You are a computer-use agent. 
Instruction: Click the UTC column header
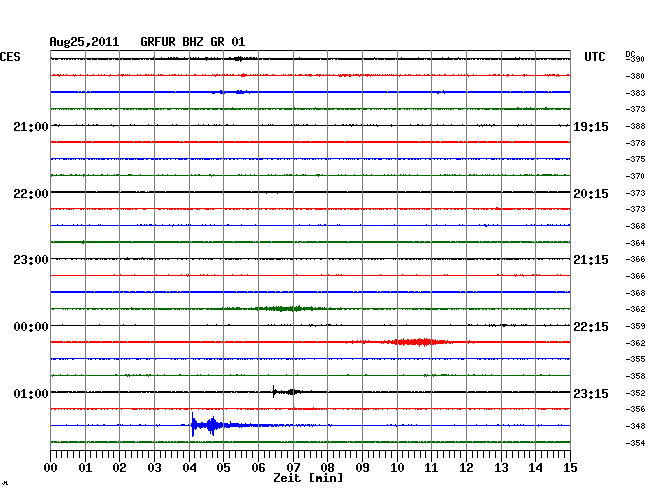click(594, 57)
